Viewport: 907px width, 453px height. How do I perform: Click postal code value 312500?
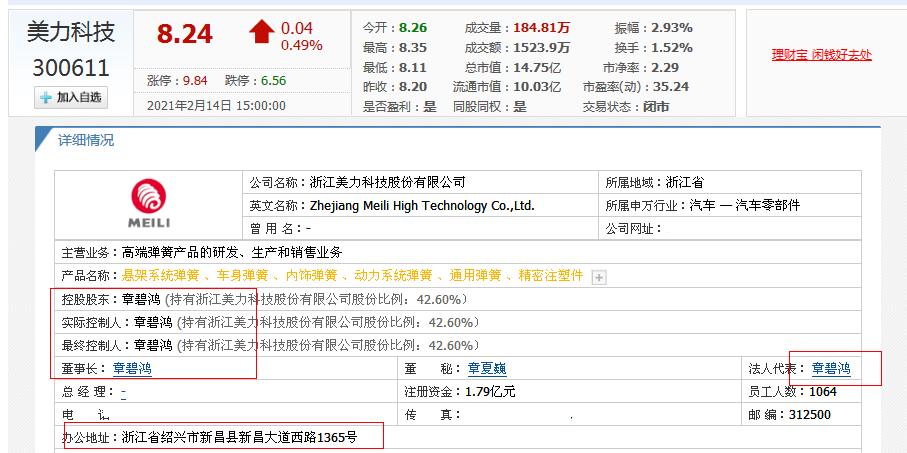[809, 414]
